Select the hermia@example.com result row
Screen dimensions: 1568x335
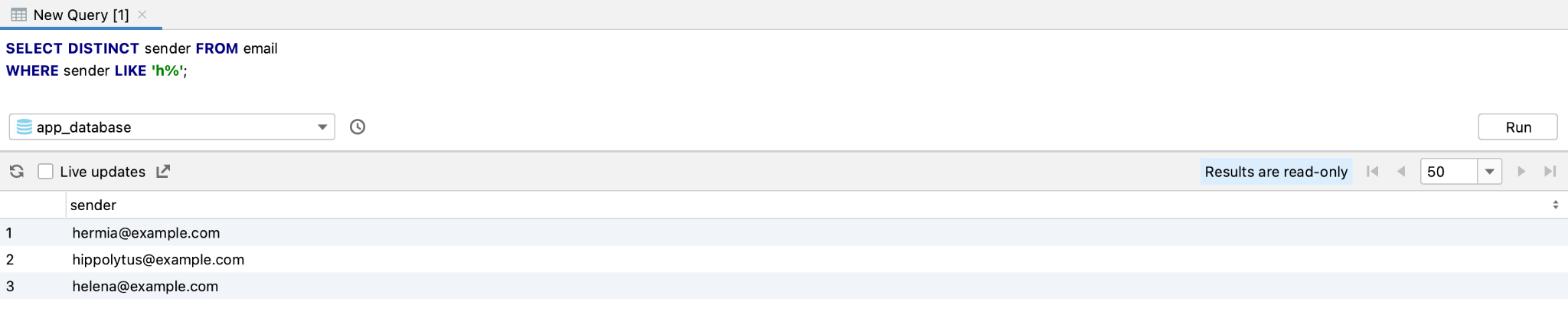tap(146, 233)
